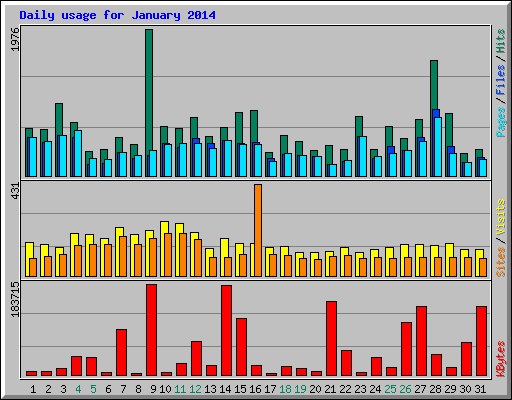This screenshot has width=512, height=400.
Task: Click green weekend day label 12
Action: click(195, 389)
